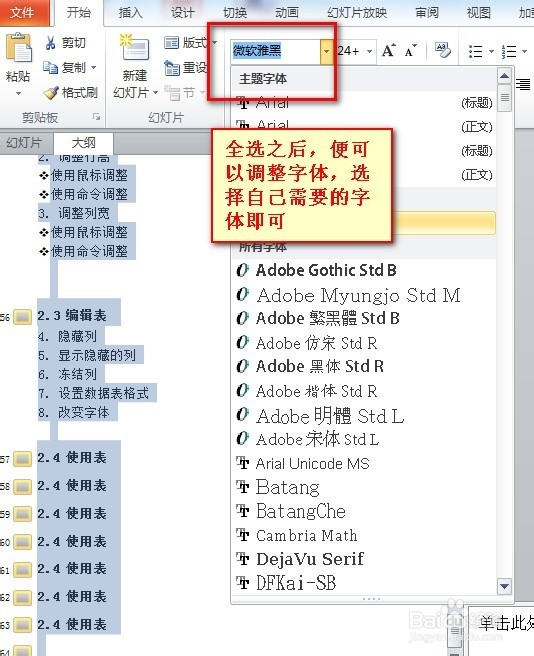Expand the New Slide dropdown arrow
The height and width of the screenshot is (656, 534).
click(x=155, y=92)
